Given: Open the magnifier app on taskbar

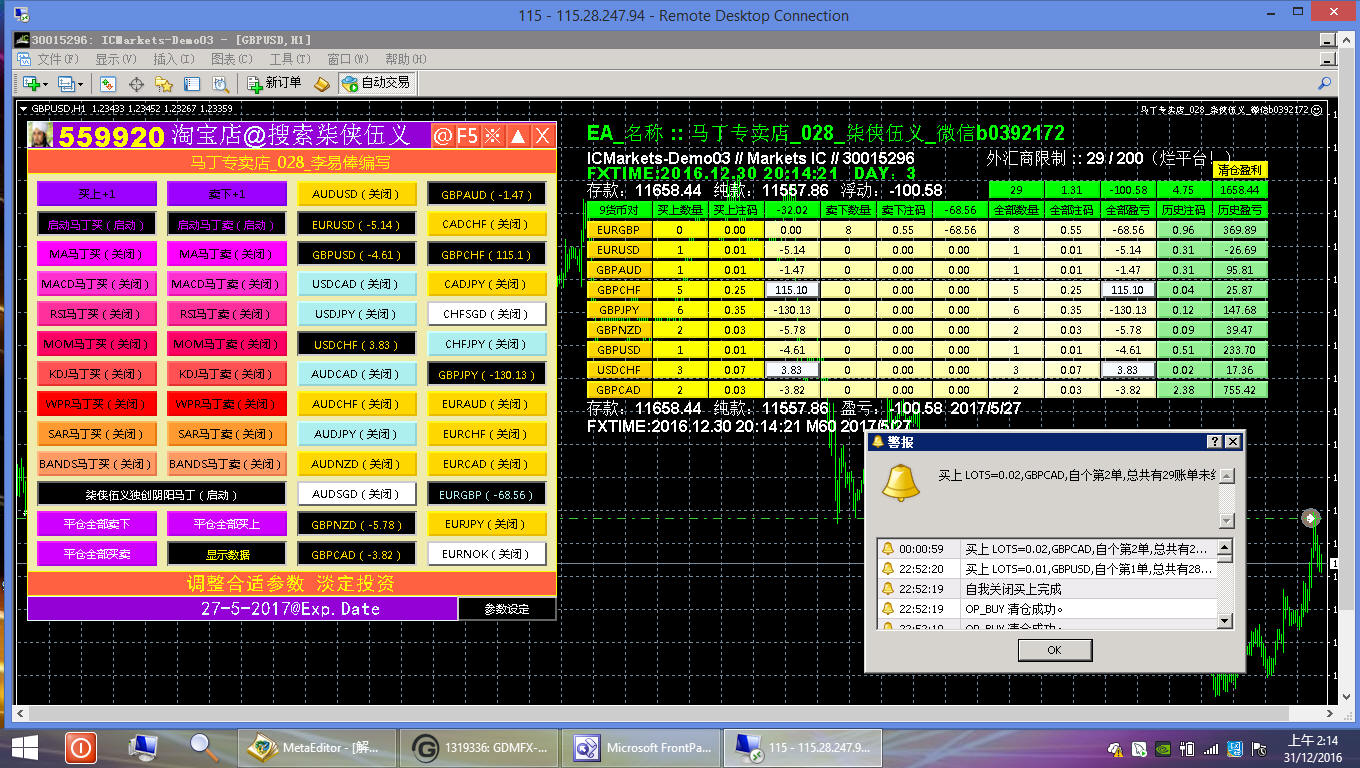Looking at the screenshot, I should pyautogui.click(x=204, y=746).
